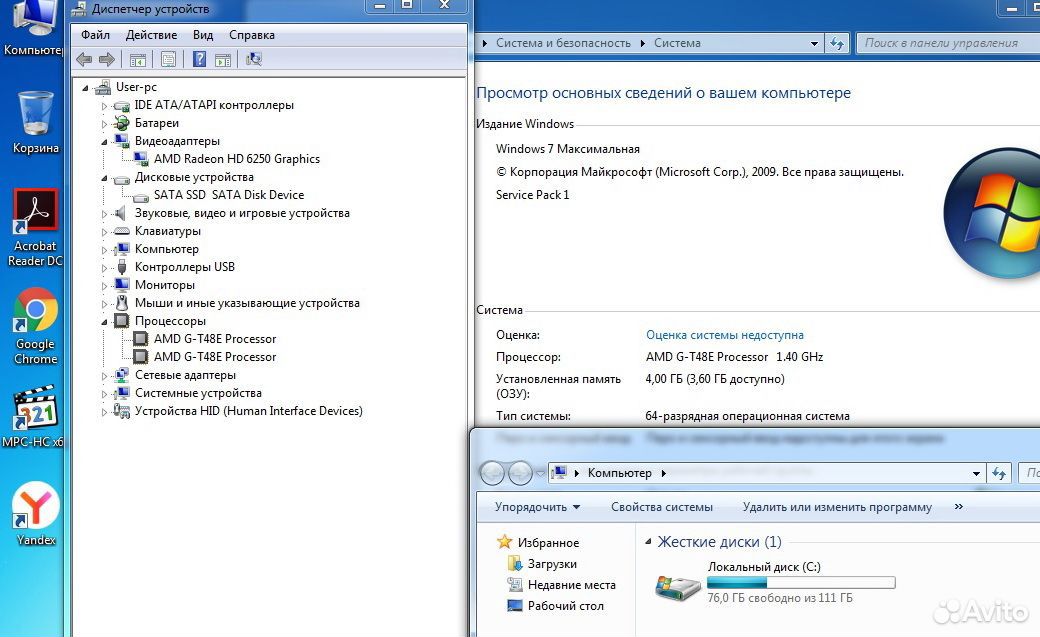Collapse the User-pc root node
Image resolution: width=1040 pixels, height=637 pixels.
[x=85, y=88]
